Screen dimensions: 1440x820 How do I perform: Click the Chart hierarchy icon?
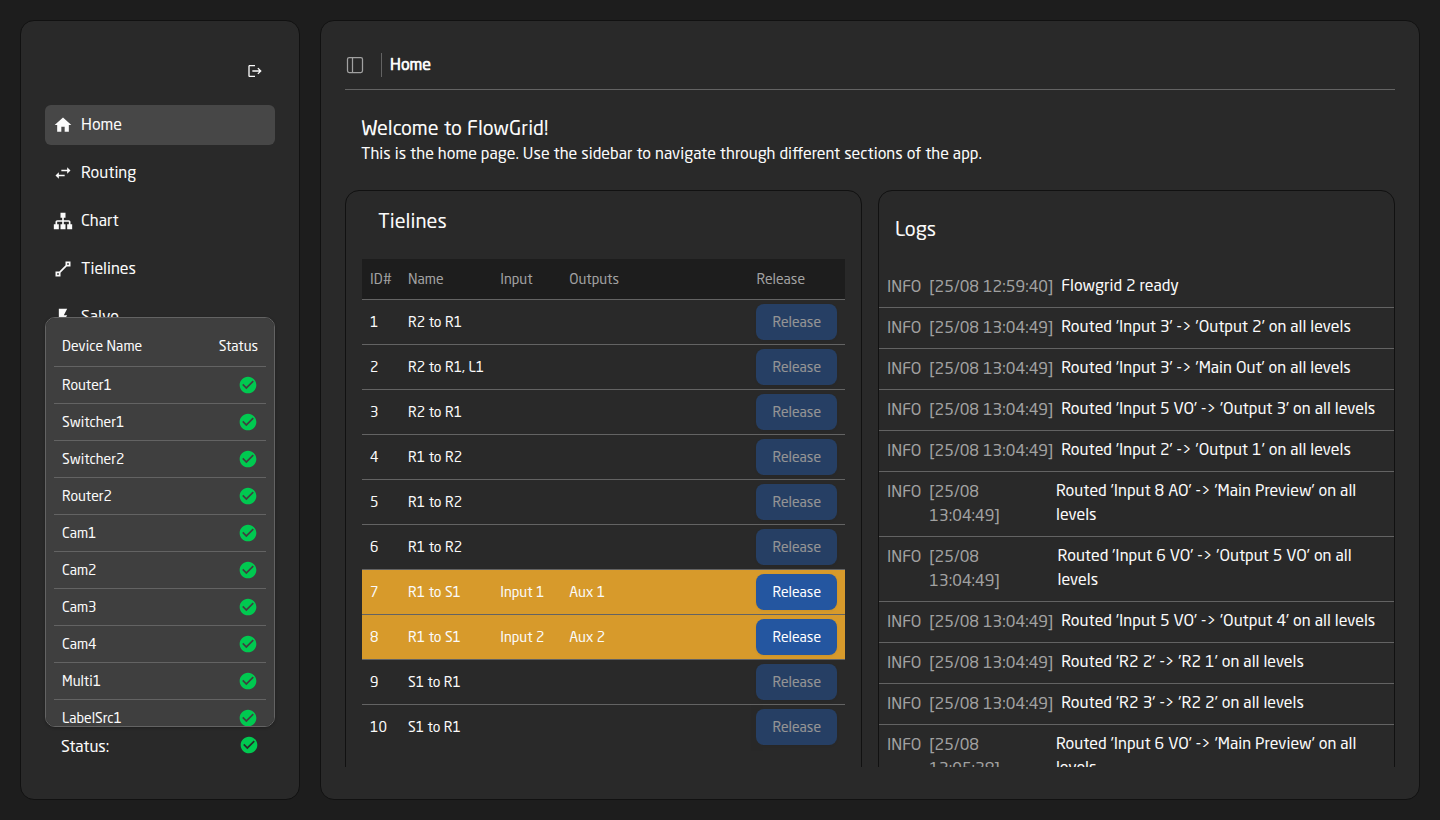pyautogui.click(x=63, y=221)
